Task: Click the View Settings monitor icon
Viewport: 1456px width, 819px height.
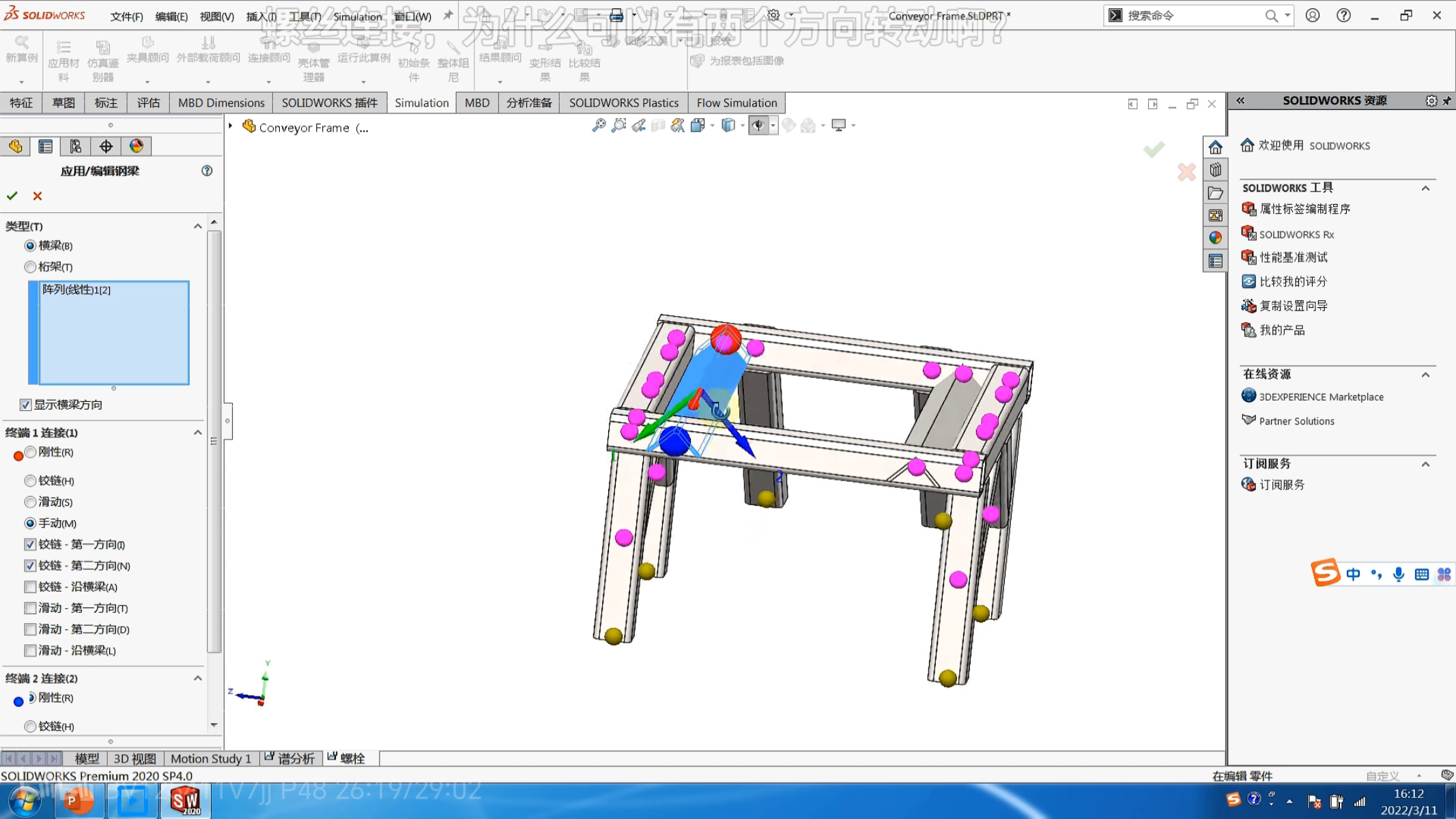Action: tap(839, 126)
